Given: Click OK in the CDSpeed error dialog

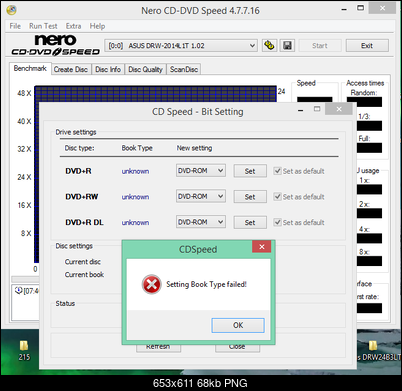Looking at the screenshot, I should click(x=238, y=325).
